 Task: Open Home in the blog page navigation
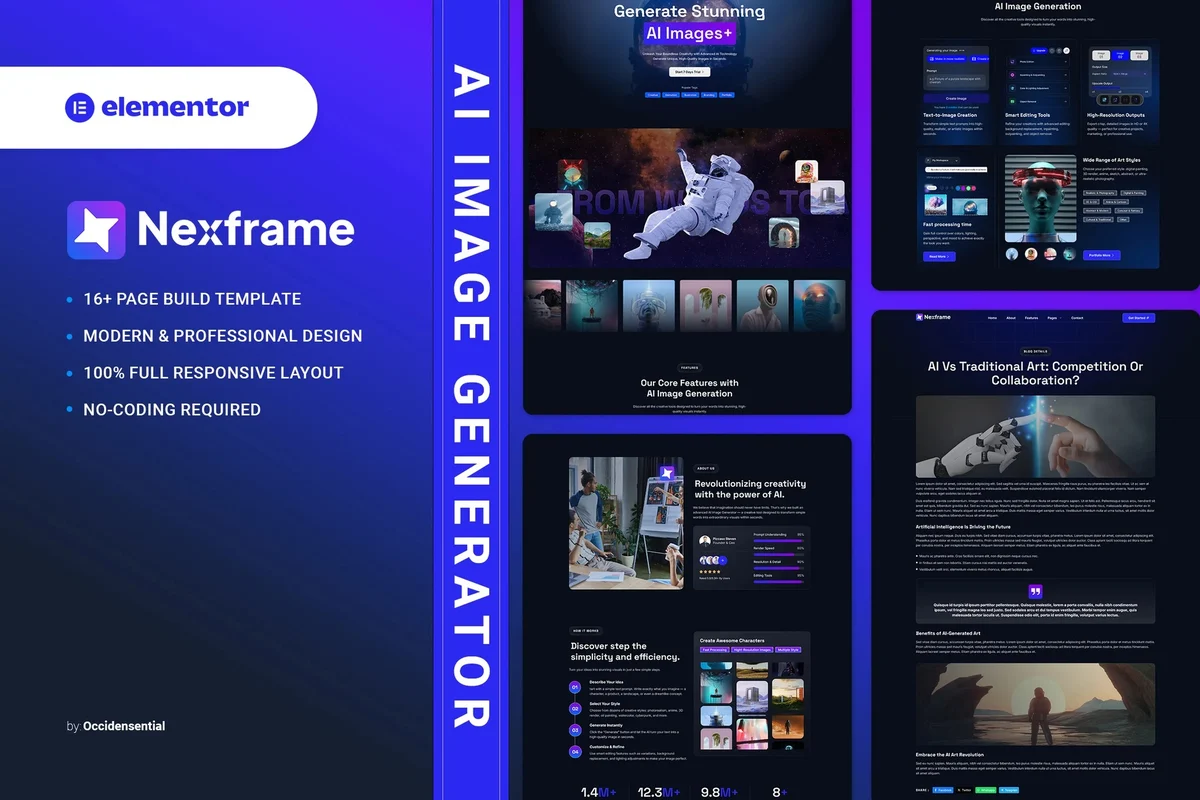coord(992,318)
